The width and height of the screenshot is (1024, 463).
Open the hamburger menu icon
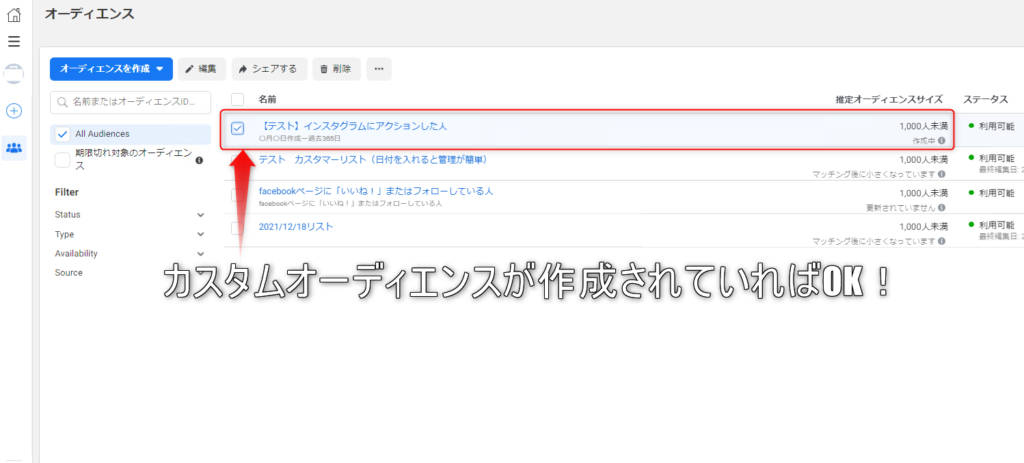tap(14, 42)
